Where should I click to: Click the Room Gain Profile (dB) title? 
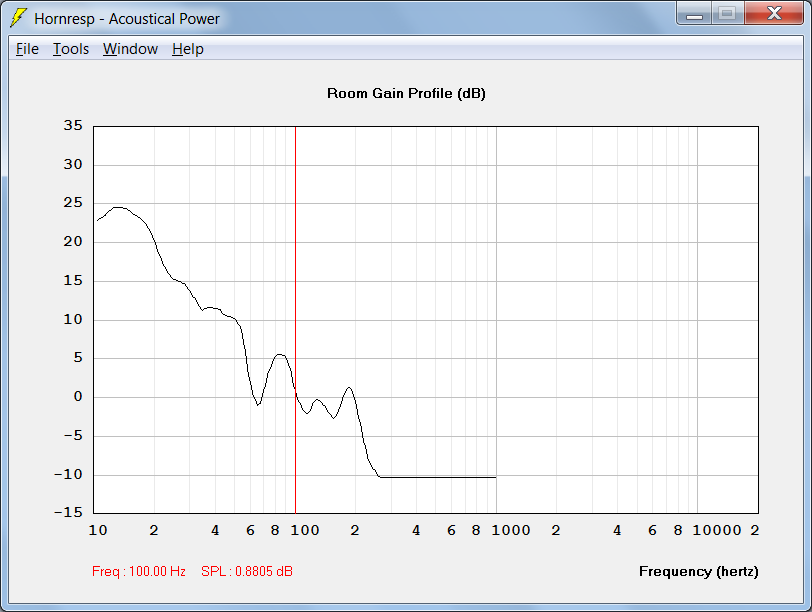point(406,93)
